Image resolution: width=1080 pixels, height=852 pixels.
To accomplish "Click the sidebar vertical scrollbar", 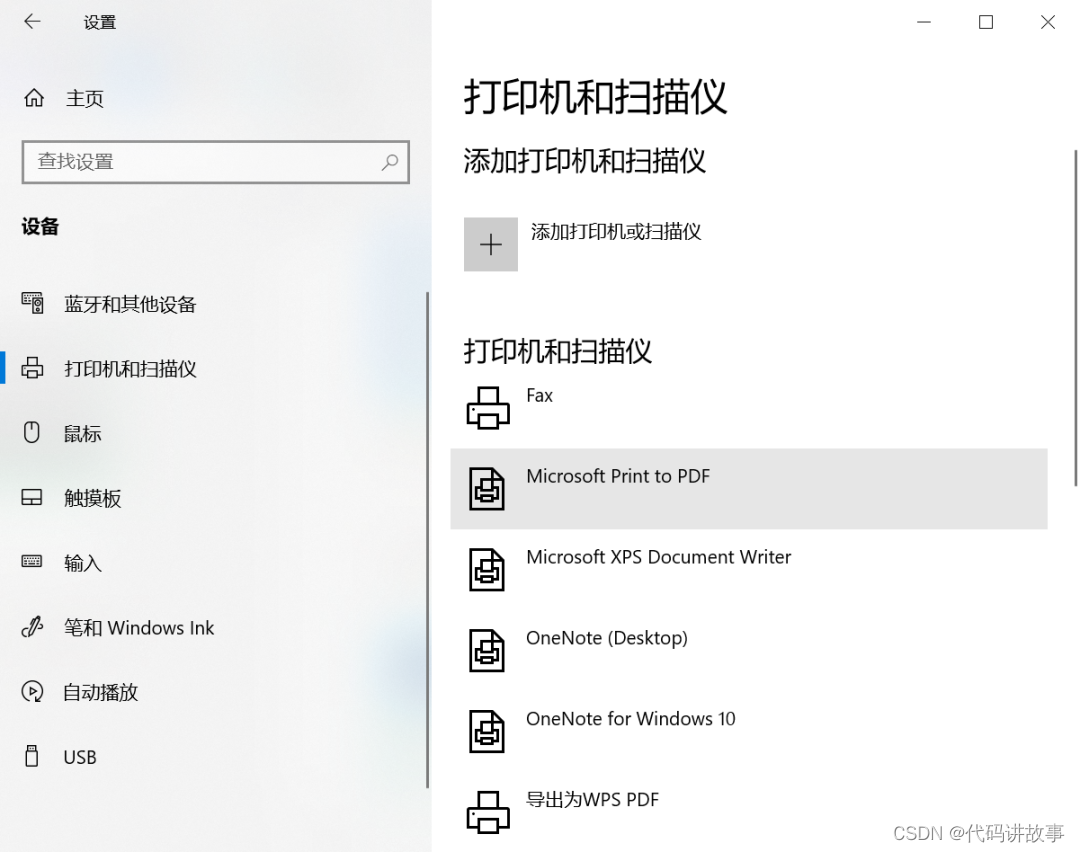I will pyautogui.click(x=428, y=540).
